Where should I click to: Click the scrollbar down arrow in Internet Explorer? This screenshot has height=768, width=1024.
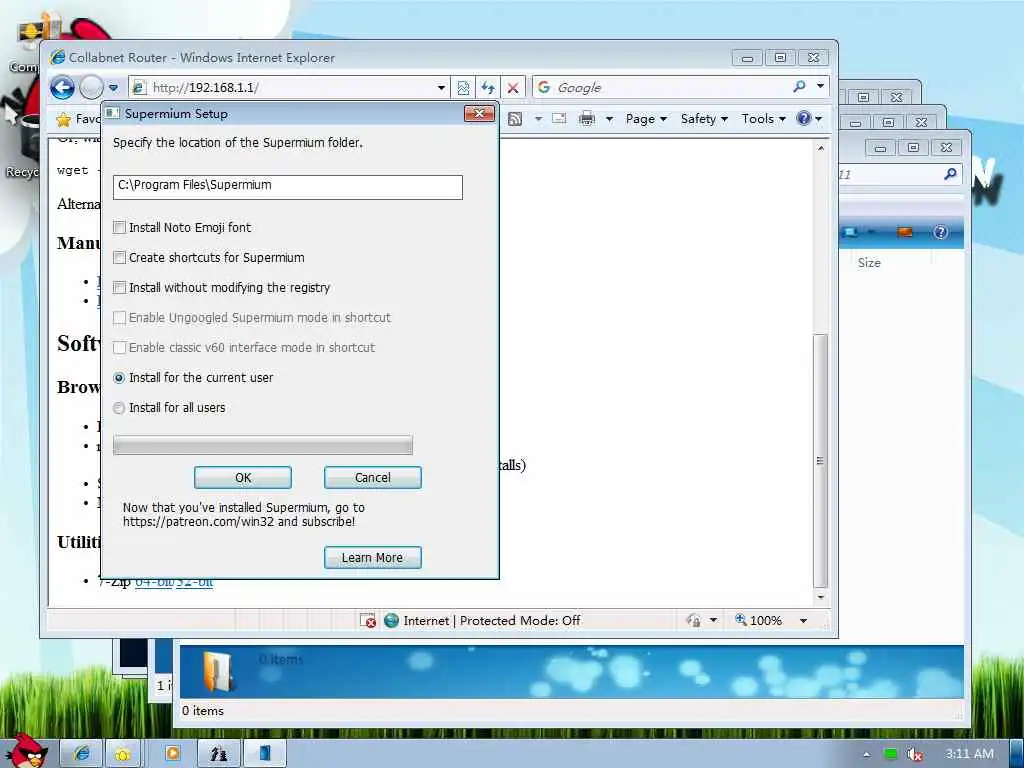[x=821, y=597]
